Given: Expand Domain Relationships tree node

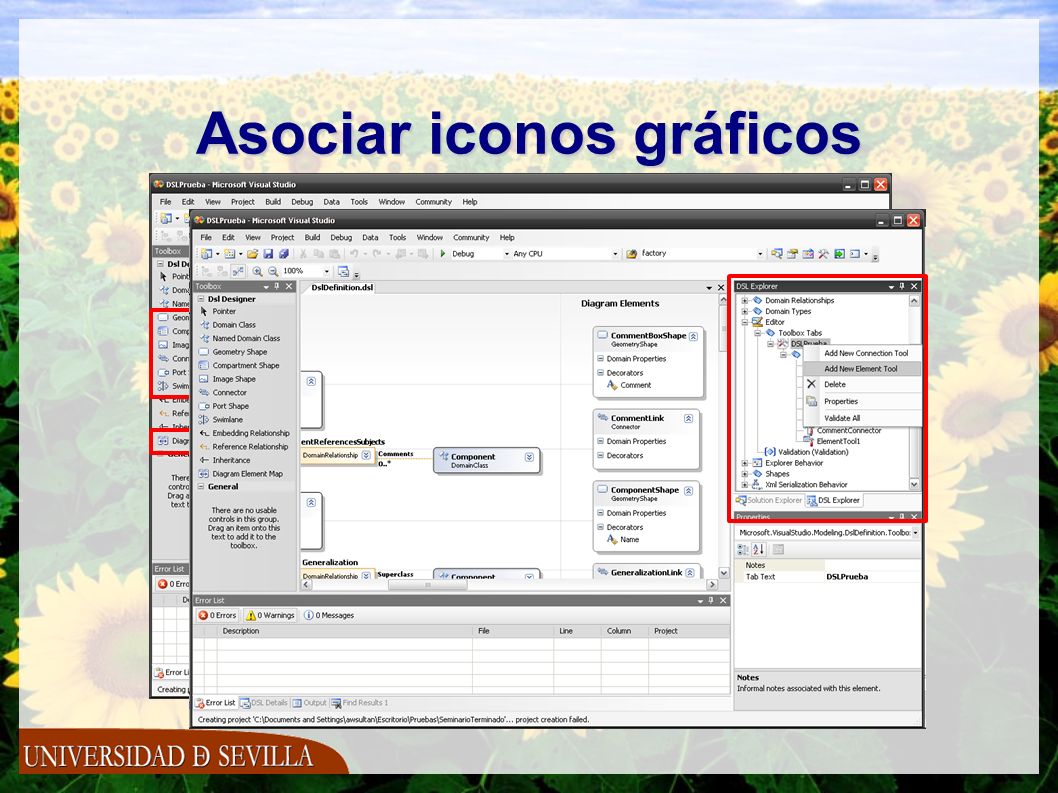Looking at the screenshot, I should 744,300.
